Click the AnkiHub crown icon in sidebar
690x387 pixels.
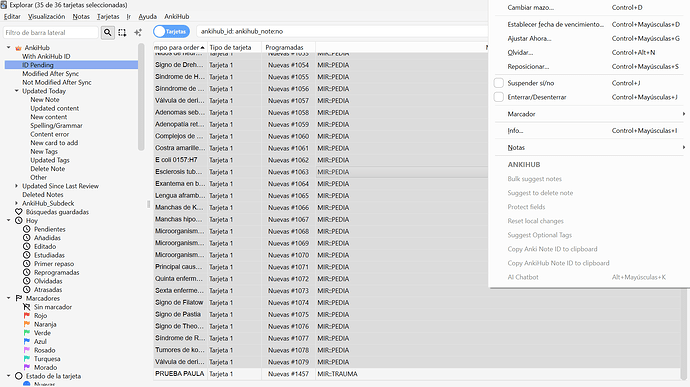coord(18,48)
